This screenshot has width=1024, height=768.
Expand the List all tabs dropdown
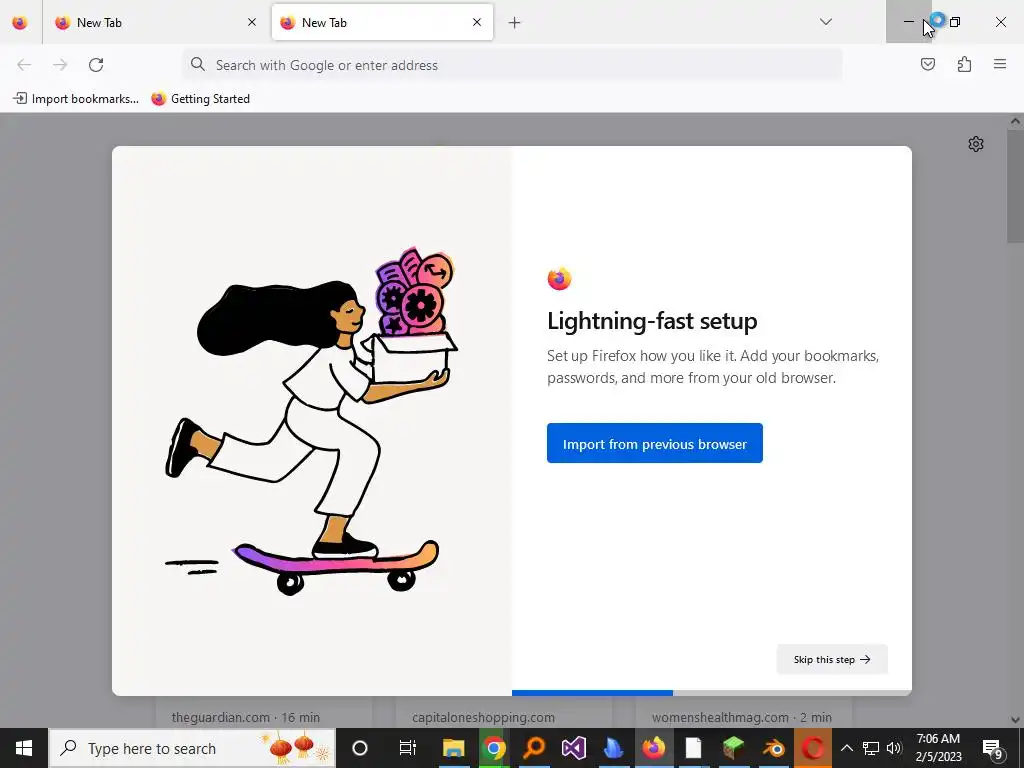pos(825,22)
